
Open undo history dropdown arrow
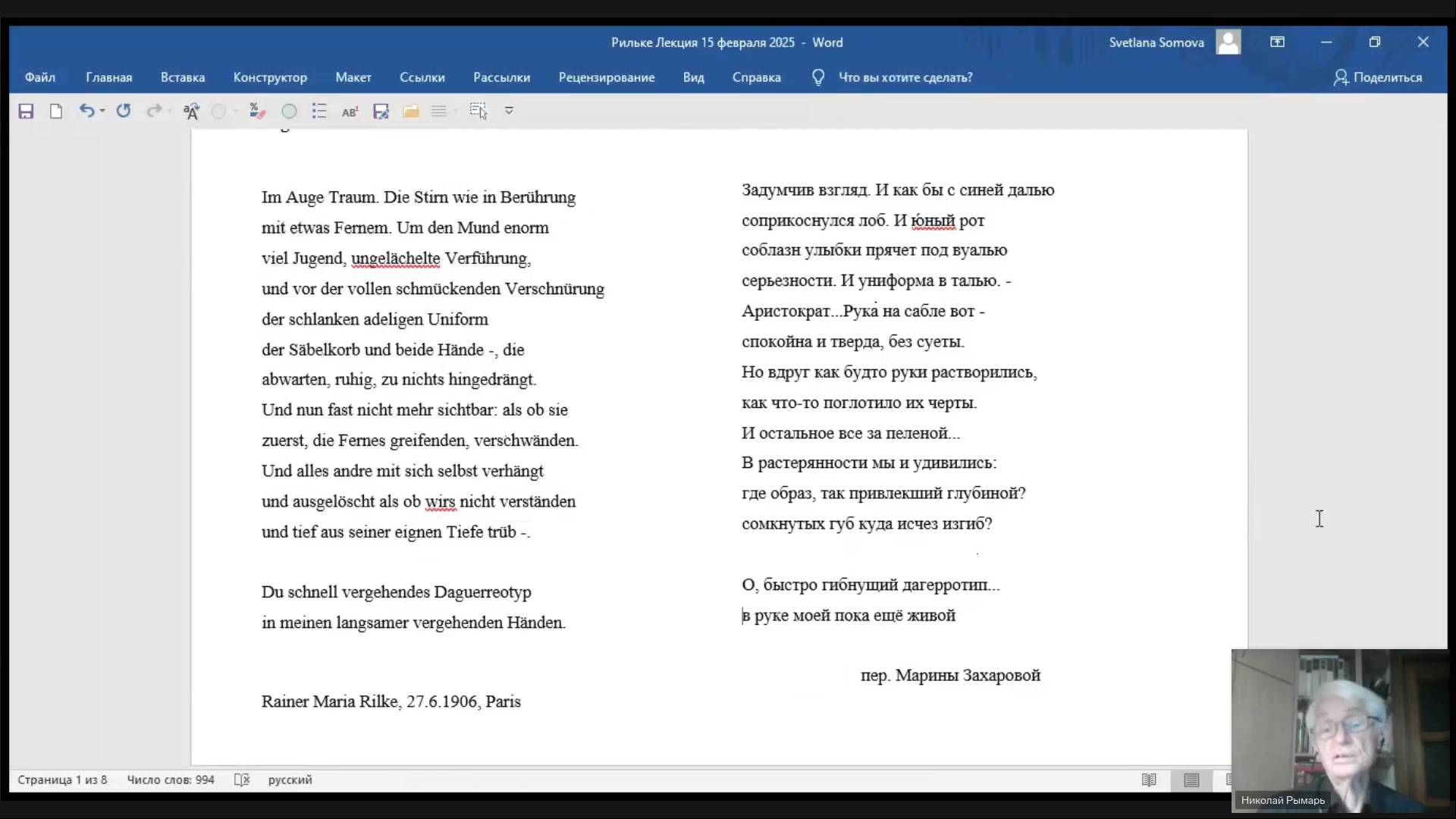pyautogui.click(x=102, y=111)
